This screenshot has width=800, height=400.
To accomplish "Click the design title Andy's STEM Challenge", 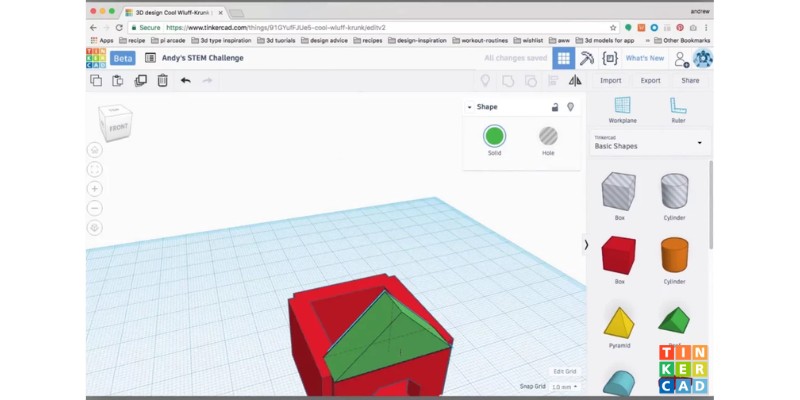I will pyautogui.click(x=203, y=58).
